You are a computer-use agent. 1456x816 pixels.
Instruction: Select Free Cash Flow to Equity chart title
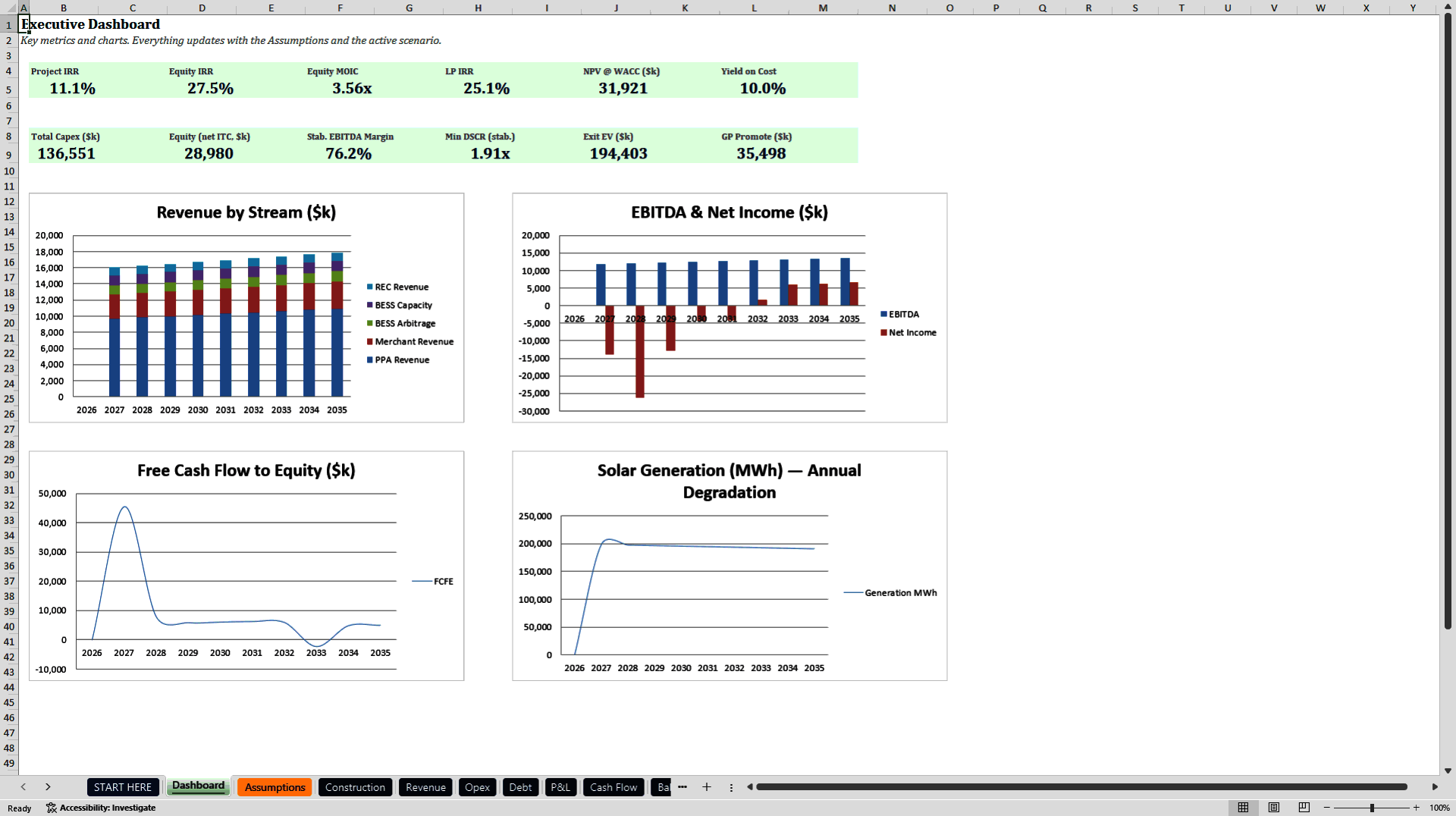click(x=246, y=470)
